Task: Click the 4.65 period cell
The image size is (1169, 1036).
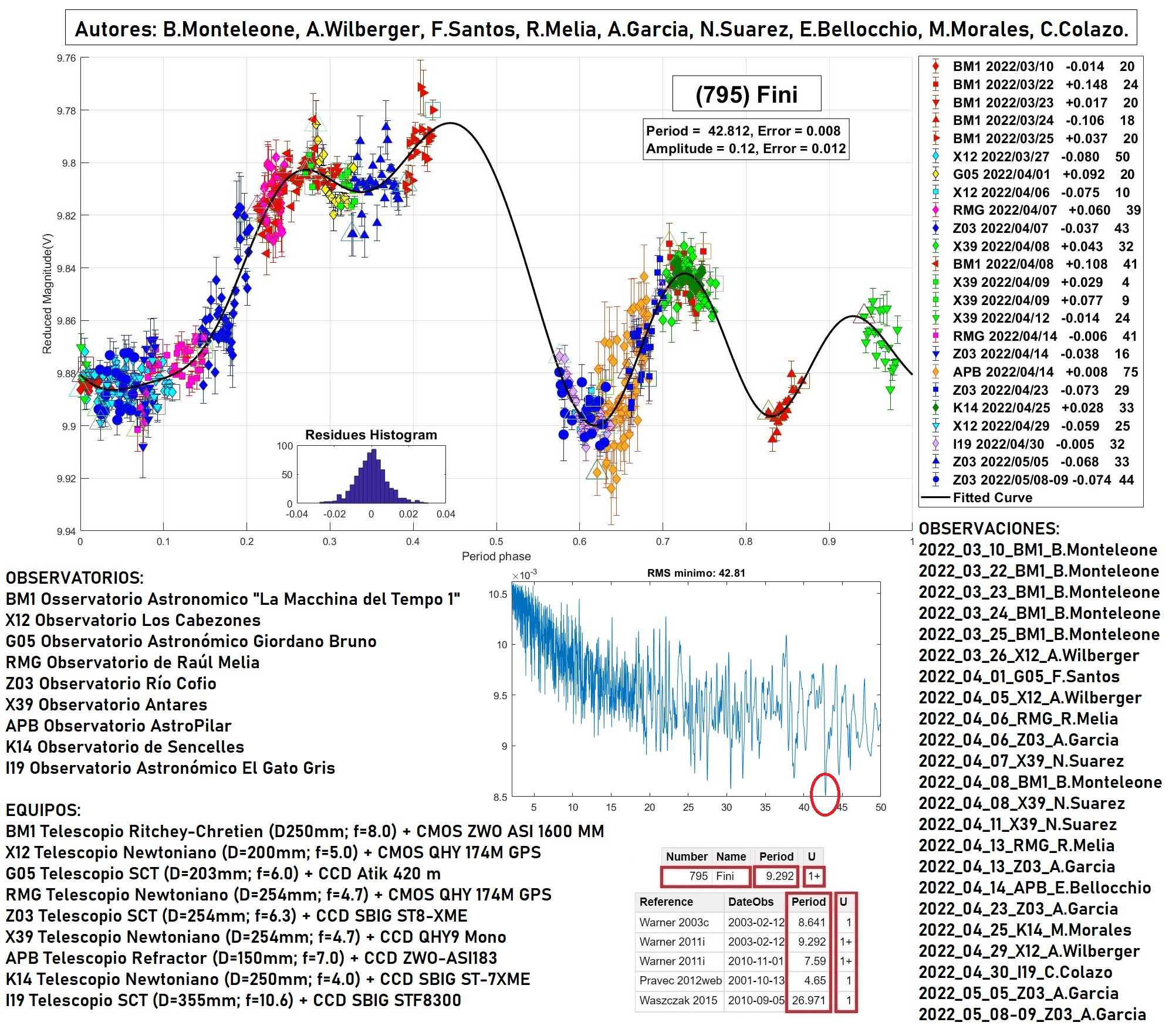Action: tap(809, 980)
